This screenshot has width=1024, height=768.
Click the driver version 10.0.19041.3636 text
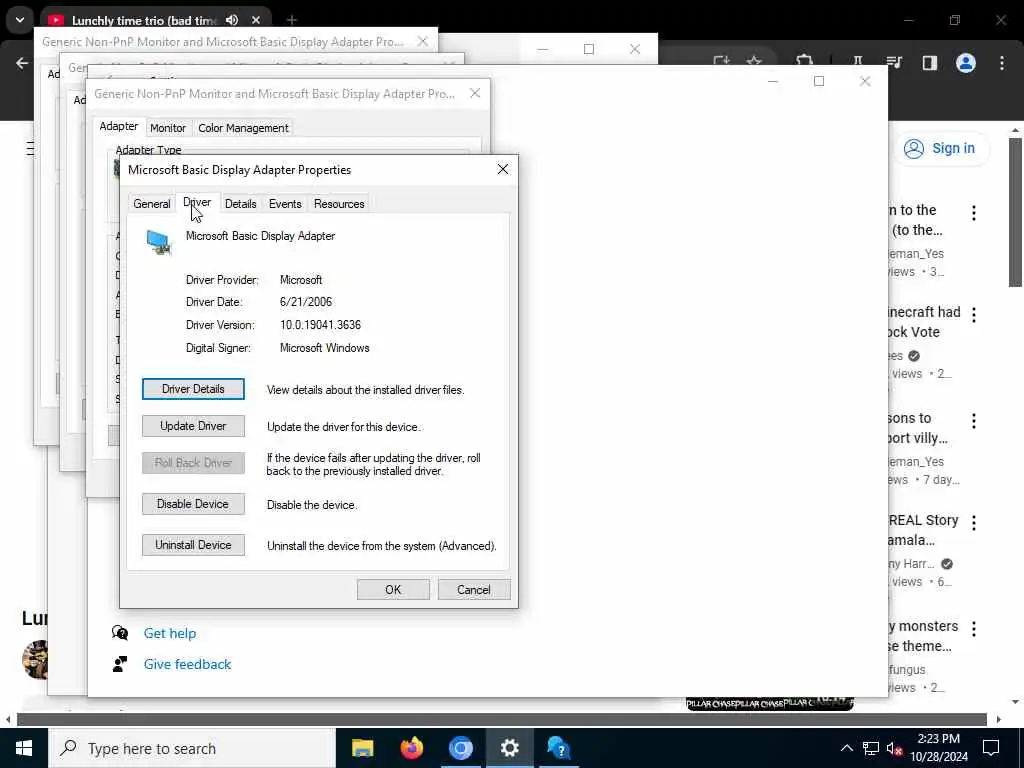320,325
